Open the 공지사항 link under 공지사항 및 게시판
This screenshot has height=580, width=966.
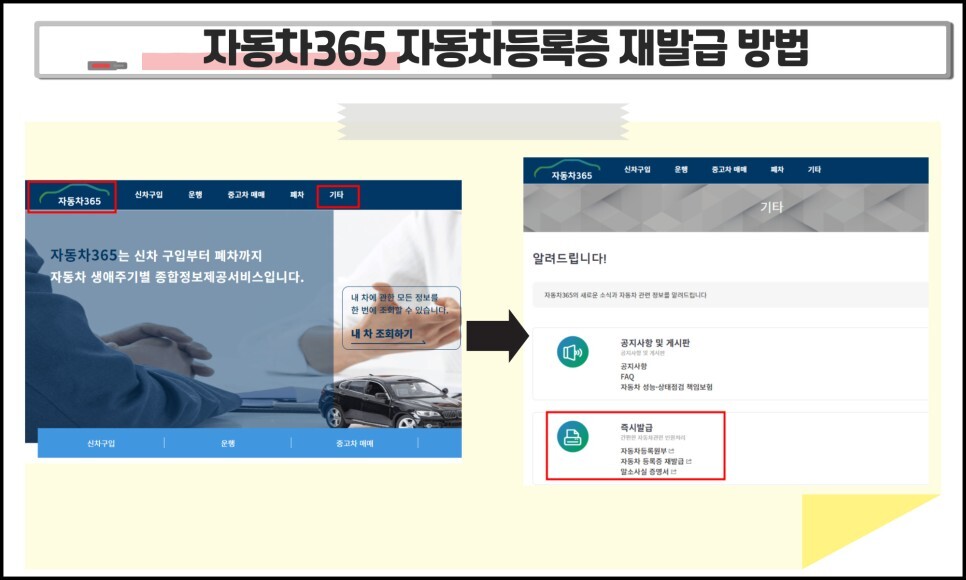point(634,366)
